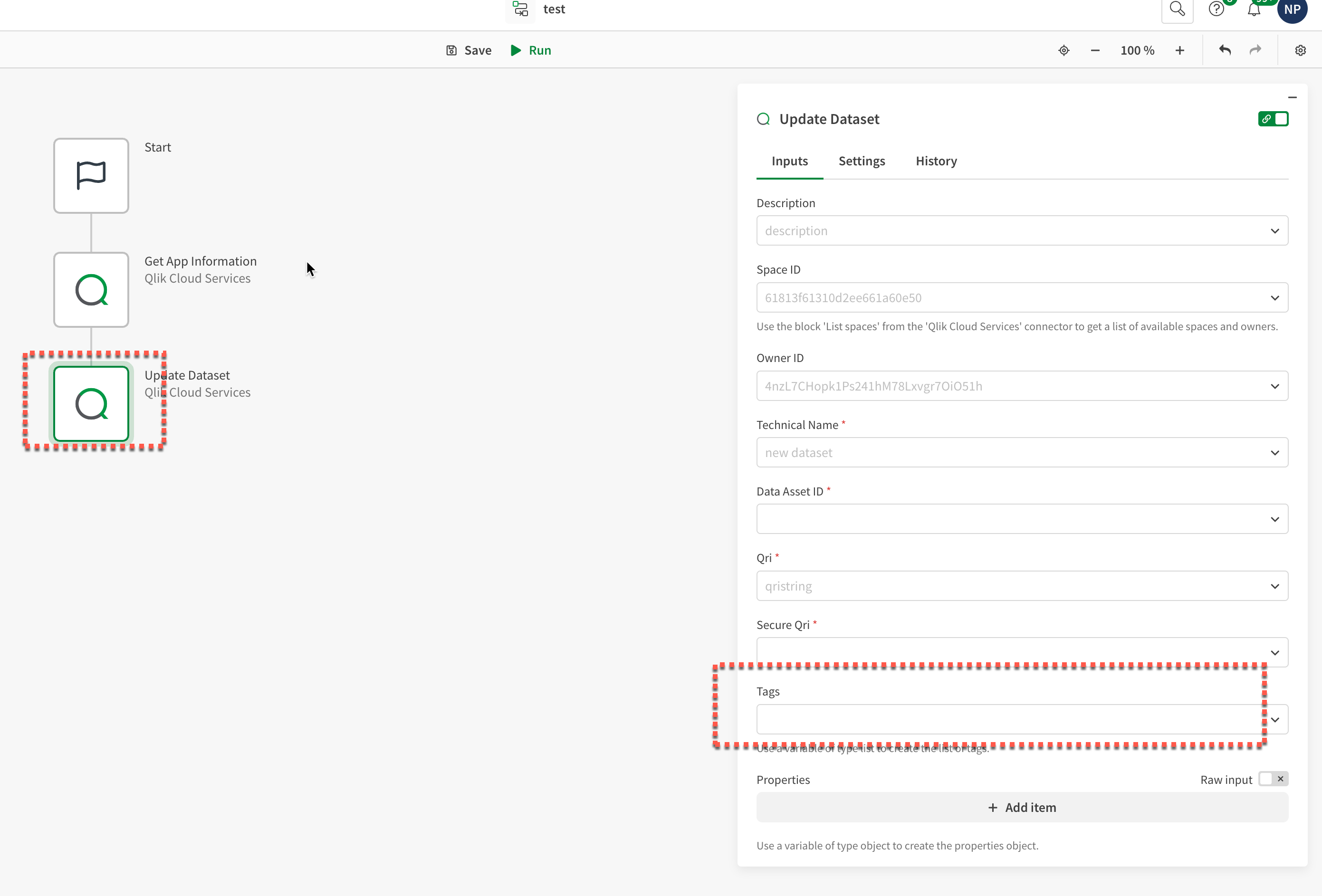Image resolution: width=1322 pixels, height=896 pixels.
Task: Click the automation icon beside the test title
Action: (x=520, y=9)
